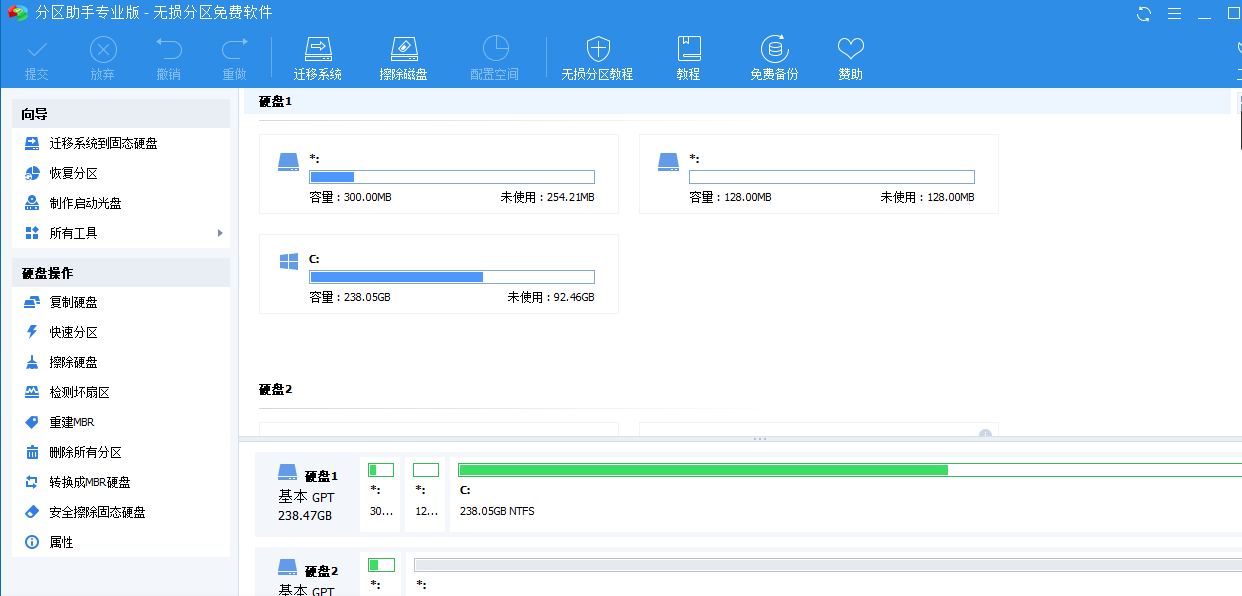This screenshot has width=1242, height=596.
Task: Click the 重做 (redo) arrow icon
Action: click(235, 49)
